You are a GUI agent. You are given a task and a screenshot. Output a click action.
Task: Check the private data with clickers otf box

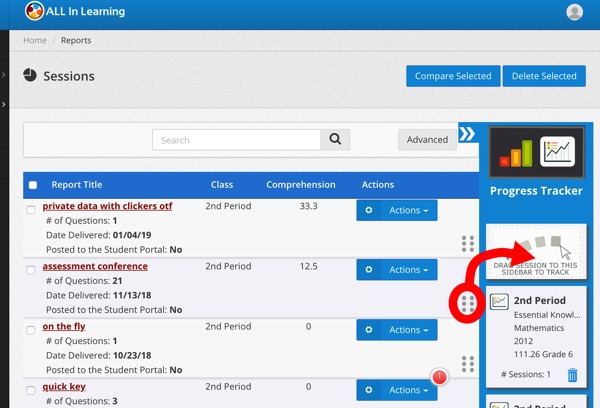coord(31,209)
